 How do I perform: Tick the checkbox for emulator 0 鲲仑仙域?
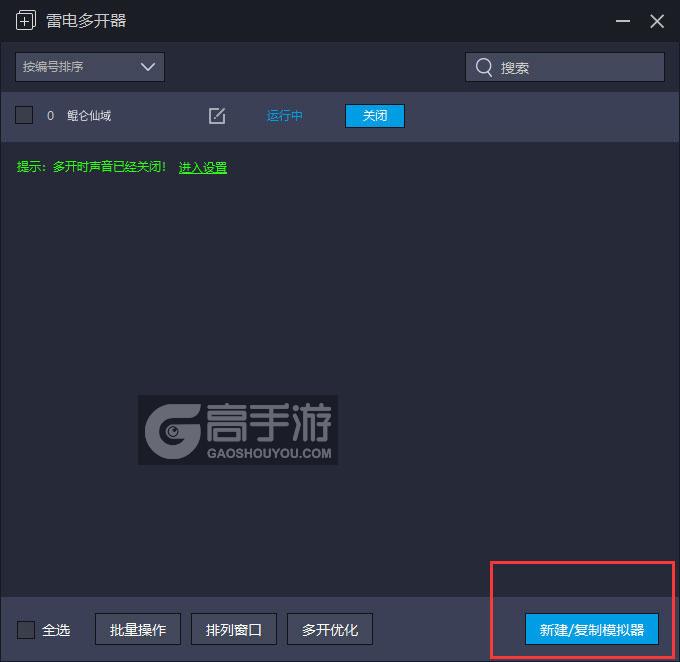[24, 115]
